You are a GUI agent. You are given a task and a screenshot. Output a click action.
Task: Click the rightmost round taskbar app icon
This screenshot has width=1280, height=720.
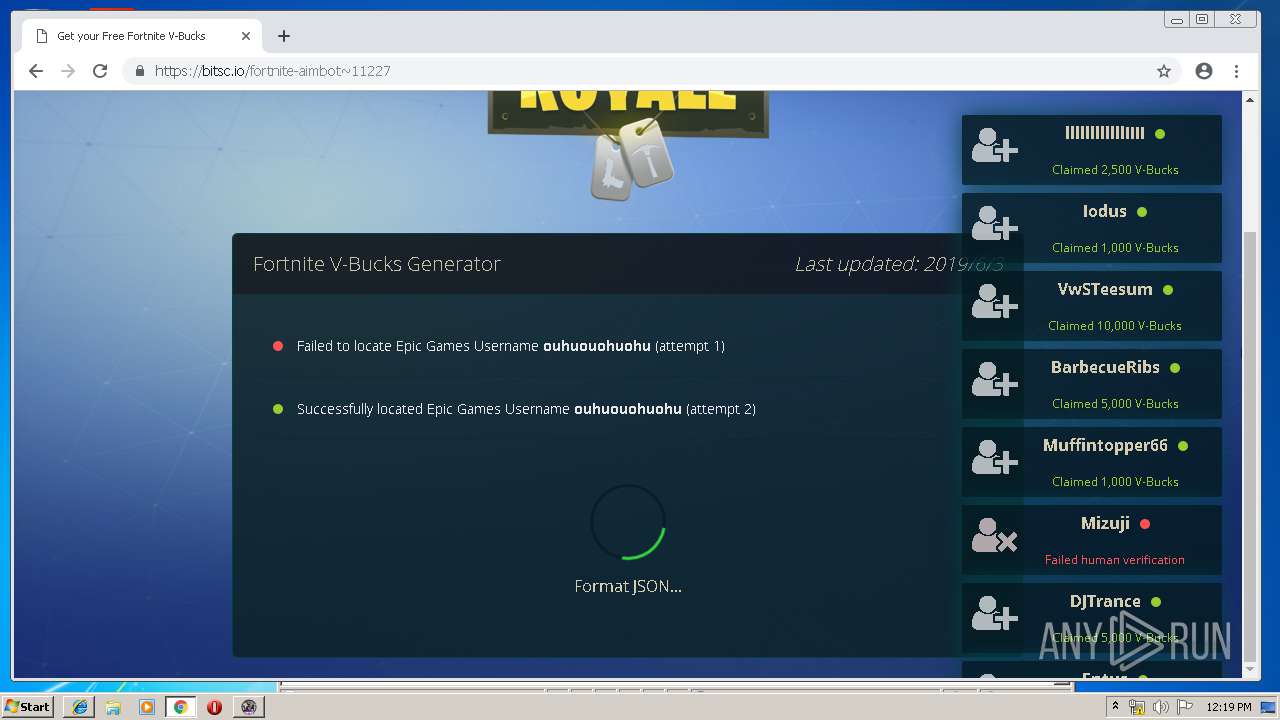click(x=248, y=707)
